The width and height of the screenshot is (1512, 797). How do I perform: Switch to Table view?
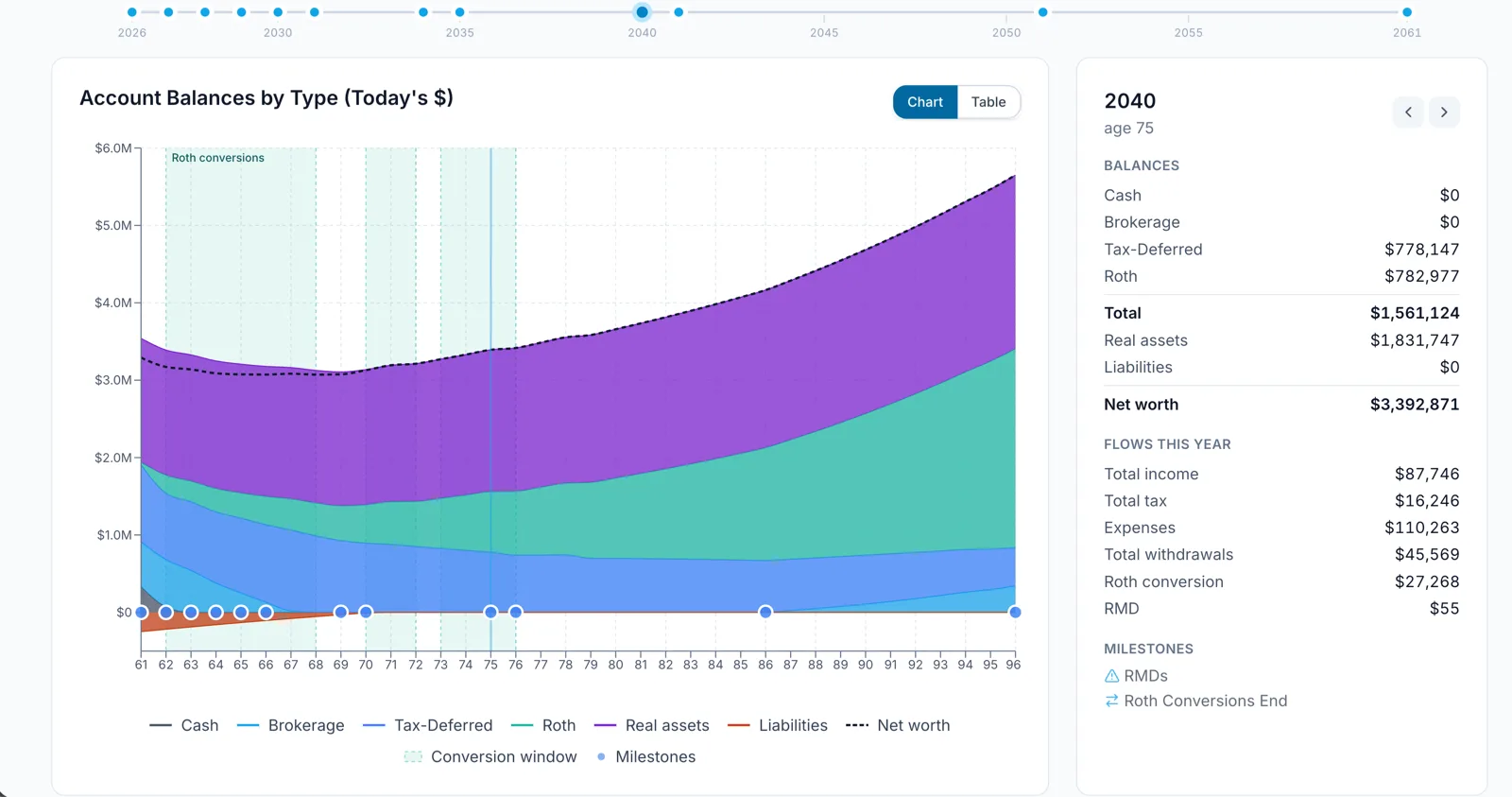(x=988, y=102)
